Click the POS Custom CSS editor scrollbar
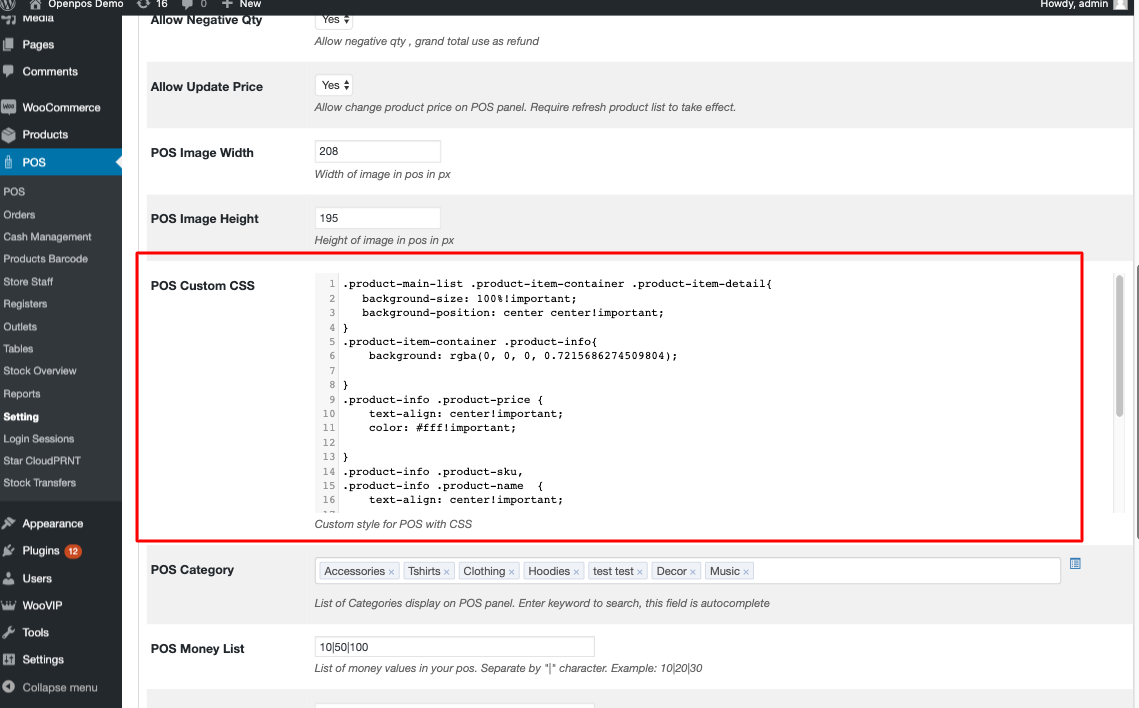Viewport: 1139px width, 708px height. coord(1119,345)
